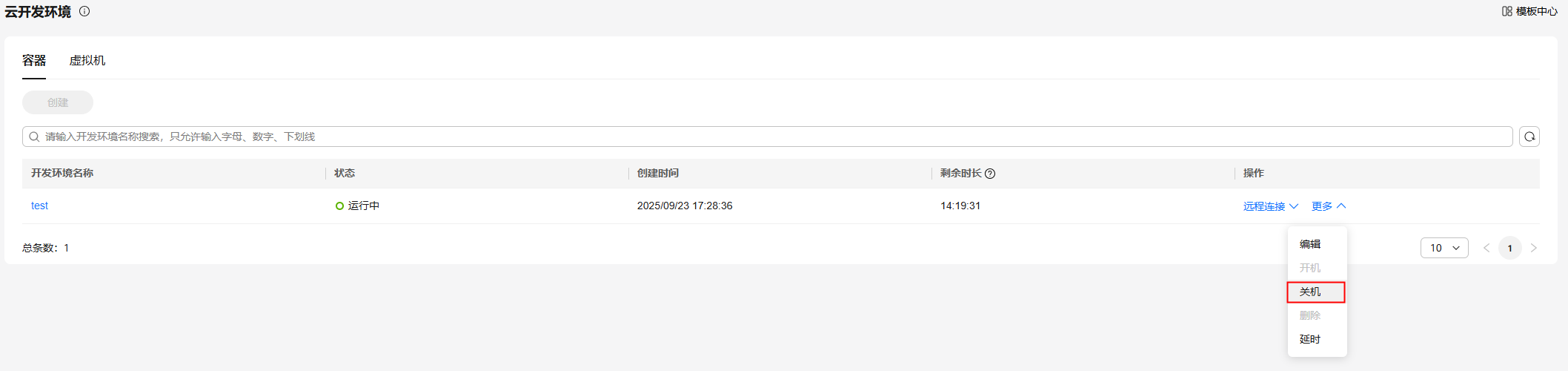Click the refresh icon next to search bar

pos(1529,137)
